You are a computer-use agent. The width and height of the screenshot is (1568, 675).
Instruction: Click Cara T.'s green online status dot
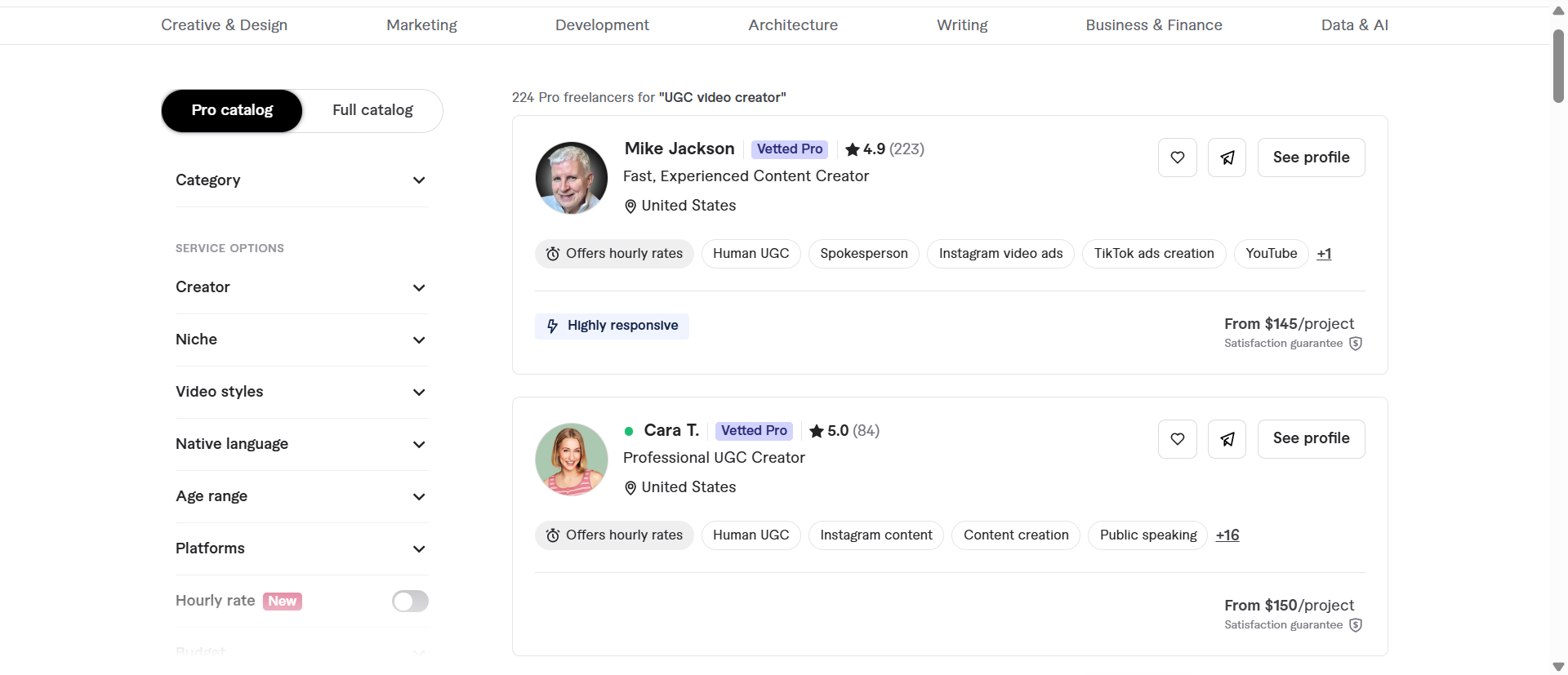[x=629, y=431]
